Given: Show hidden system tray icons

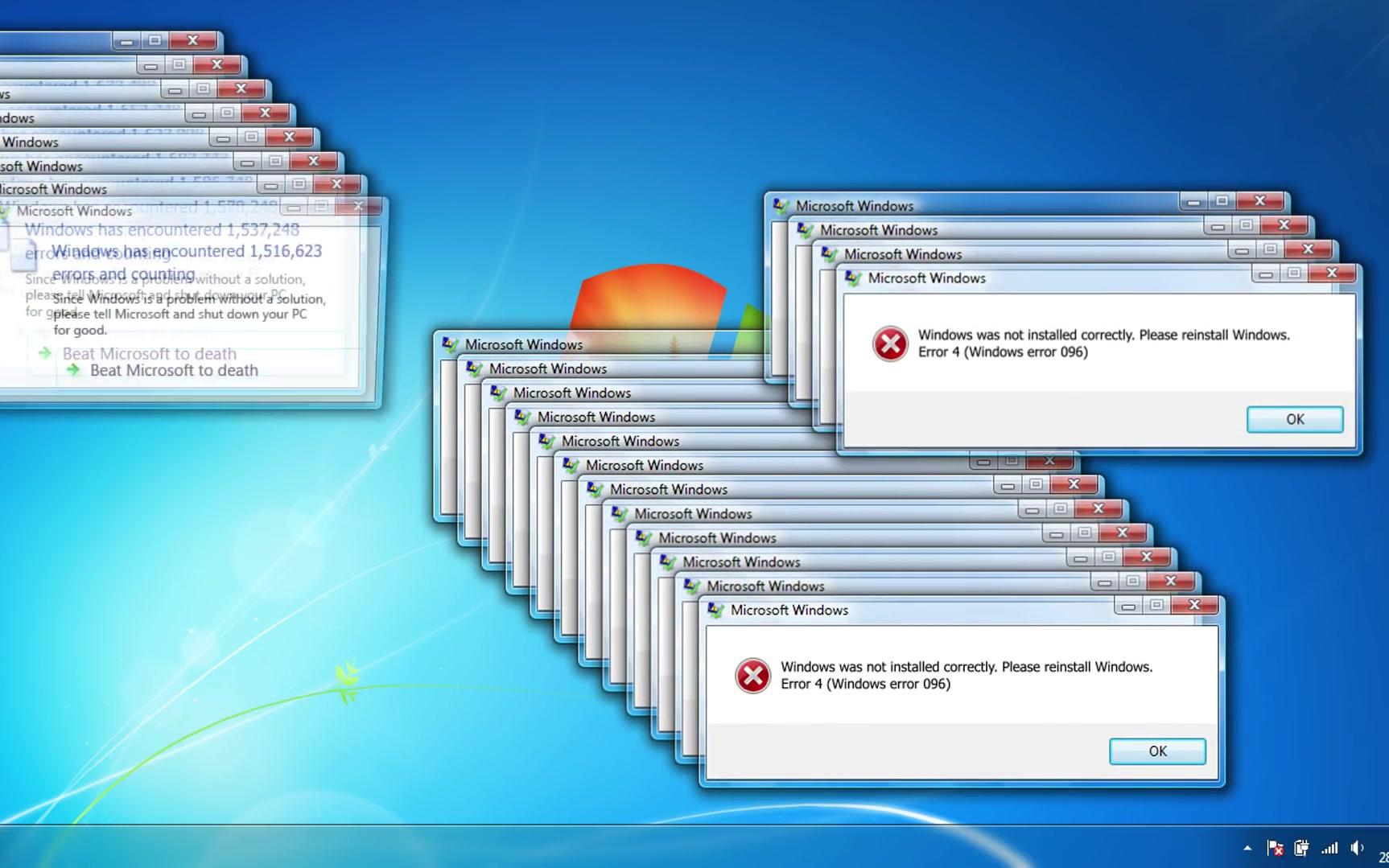Looking at the screenshot, I should click(x=1247, y=847).
